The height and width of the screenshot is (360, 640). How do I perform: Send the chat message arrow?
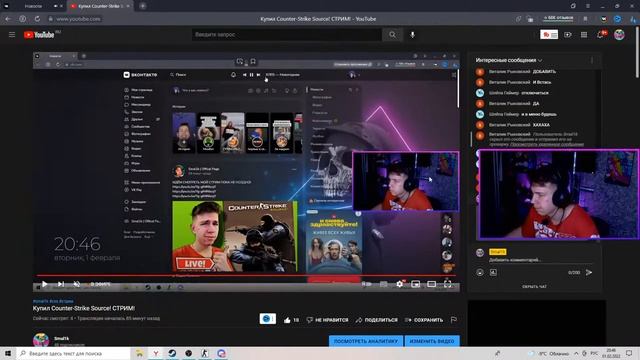589,272
